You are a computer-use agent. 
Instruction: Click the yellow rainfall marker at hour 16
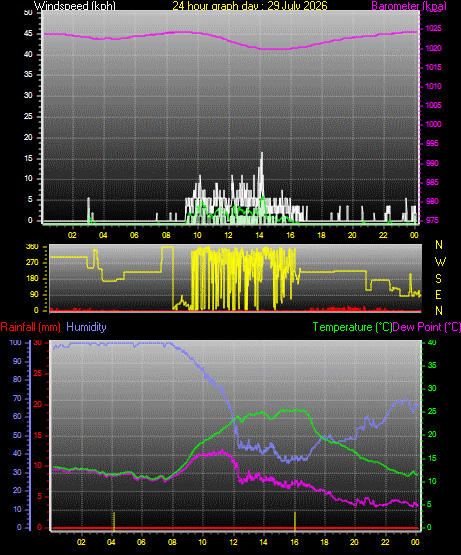tap(295, 521)
